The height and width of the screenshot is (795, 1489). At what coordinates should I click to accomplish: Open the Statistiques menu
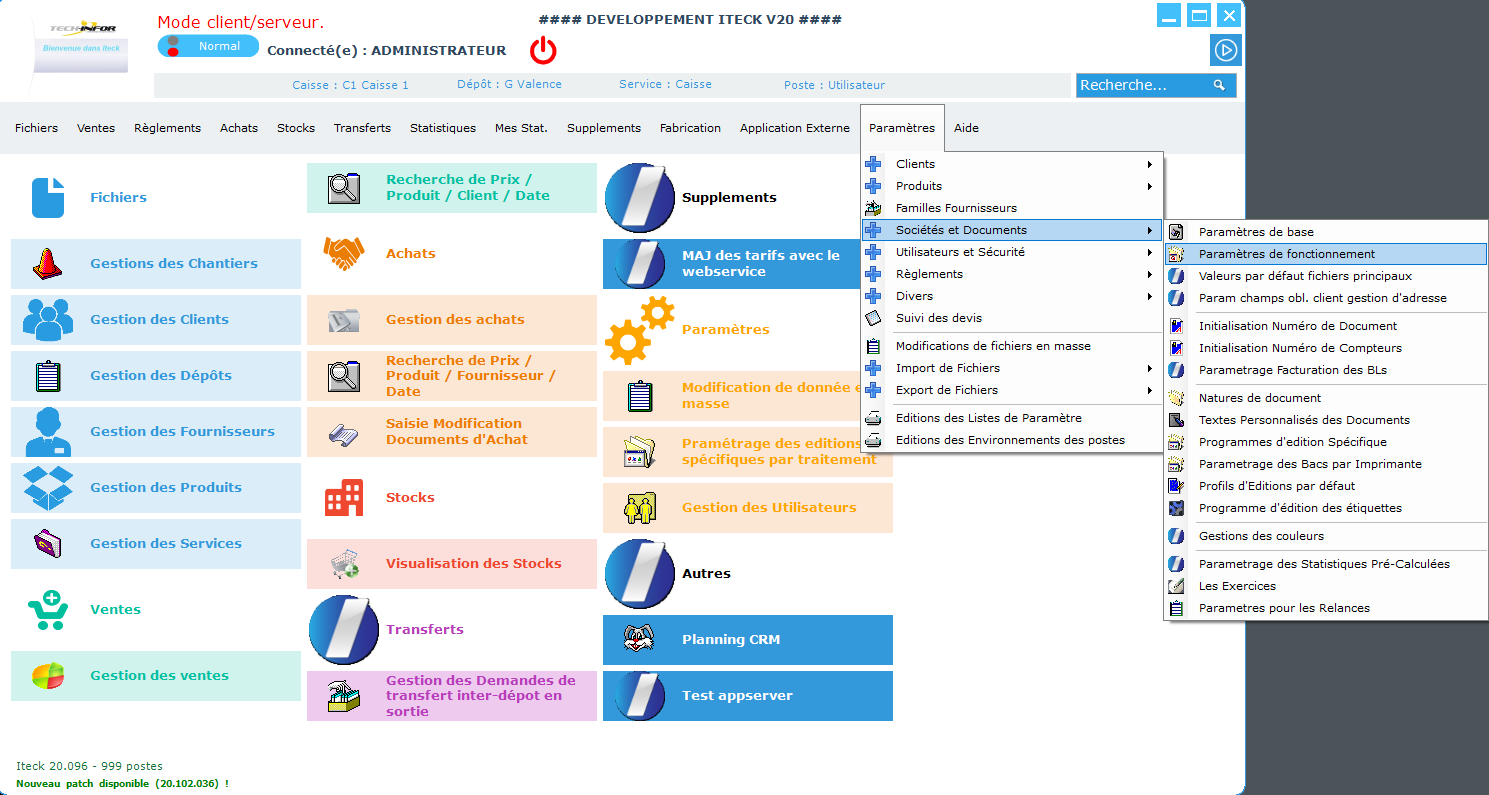click(x=442, y=128)
